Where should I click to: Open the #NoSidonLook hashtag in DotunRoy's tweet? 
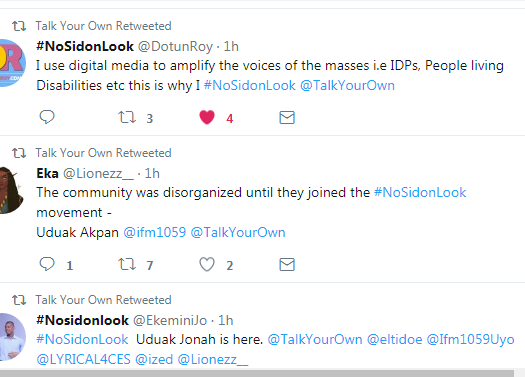pyautogui.click(x=250, y=85)
